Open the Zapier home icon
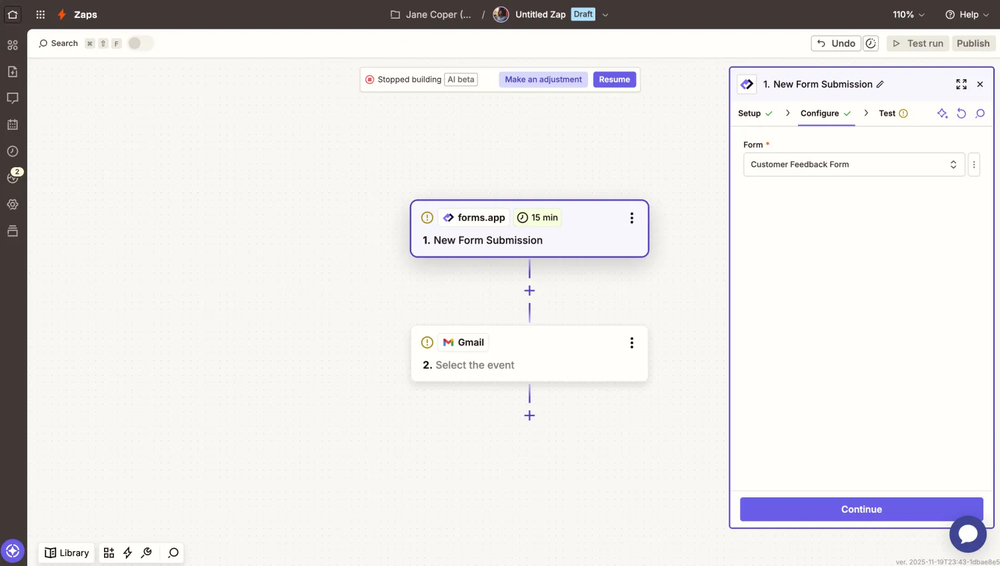This screenshot has width=1000, height=566. tap(13, 14)
